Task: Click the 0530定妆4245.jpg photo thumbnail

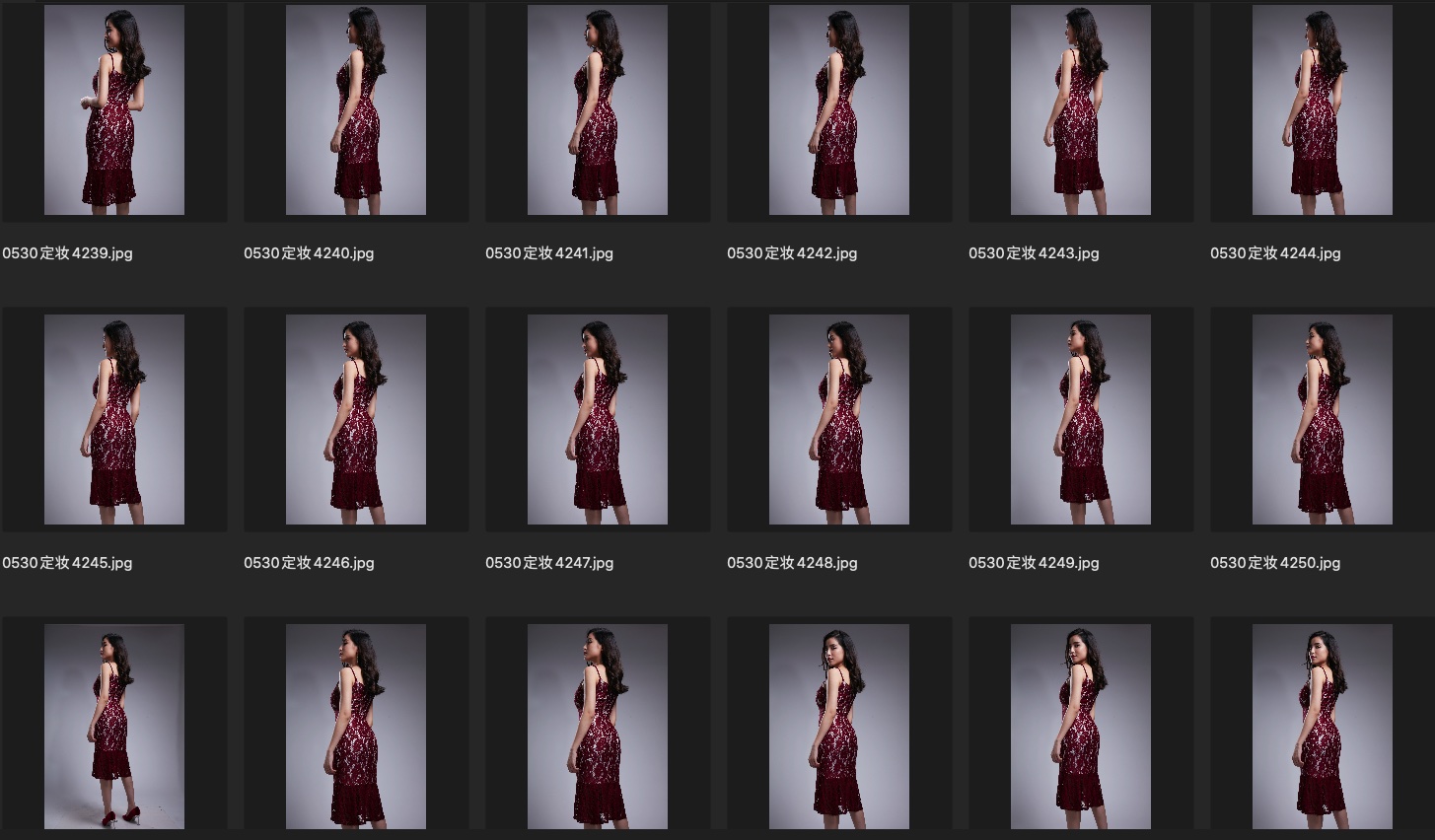Action: [x=114, y=419]
